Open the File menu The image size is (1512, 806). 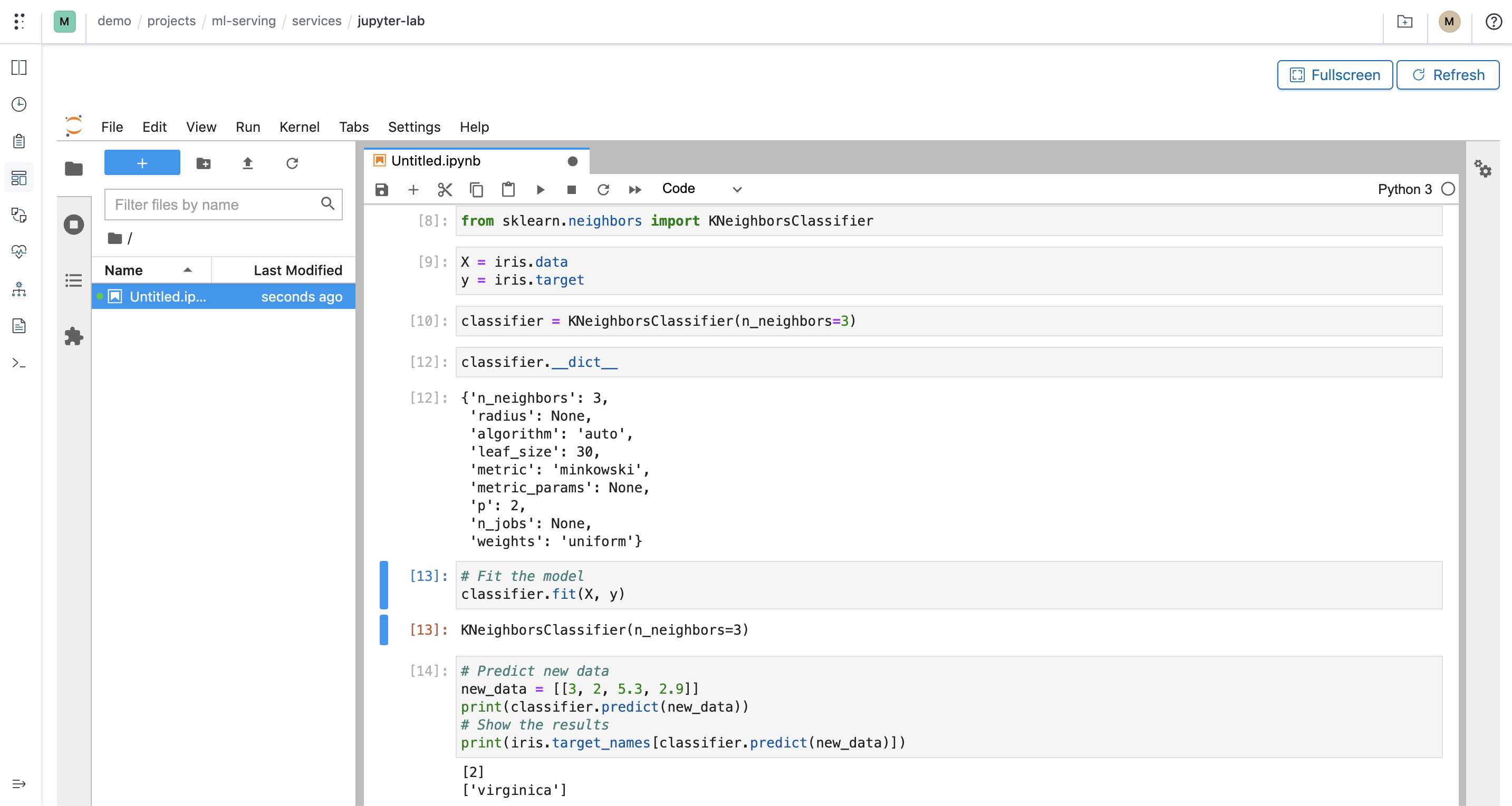(112, 127)
